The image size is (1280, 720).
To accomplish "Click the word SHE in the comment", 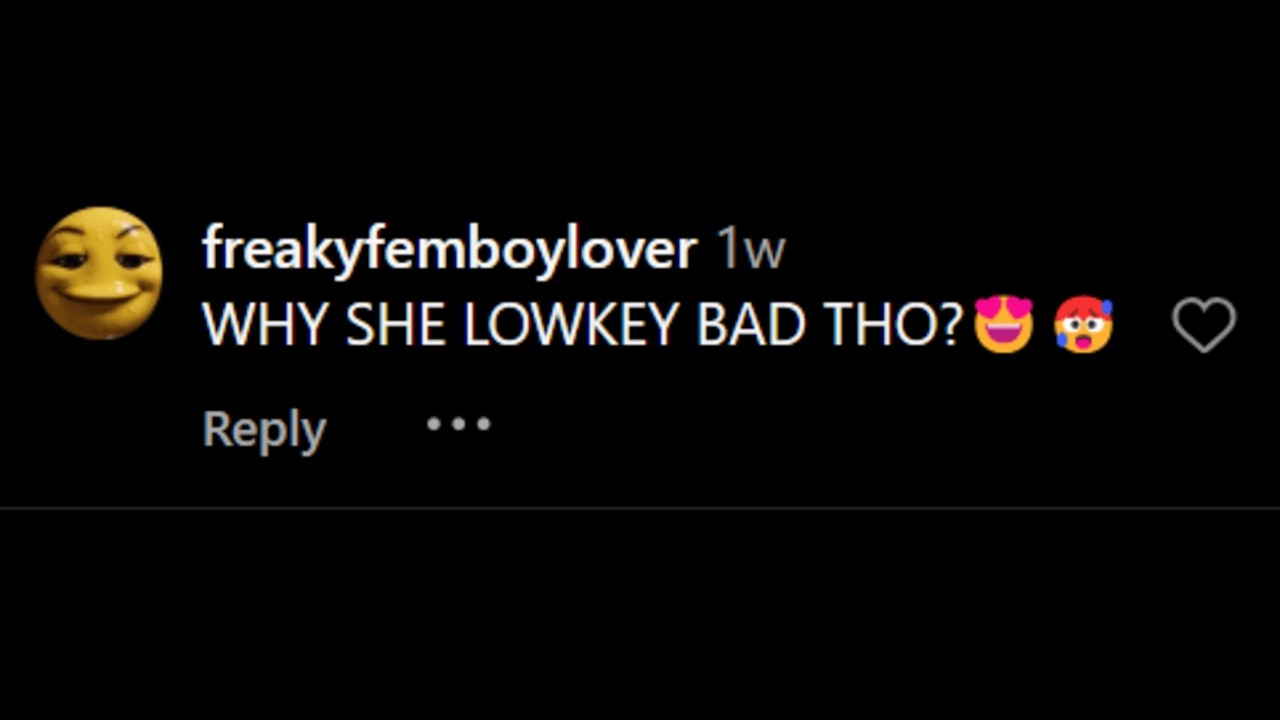I will click(x=396, y=326).
